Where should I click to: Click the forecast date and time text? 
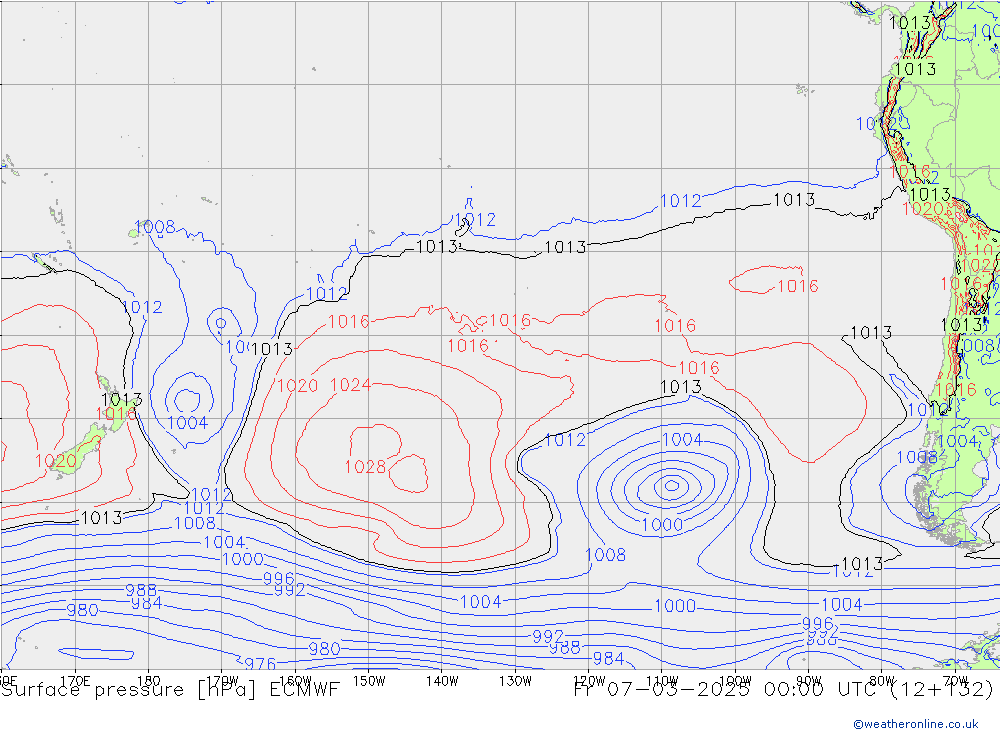pyautogui.click(x=783, y=689)
